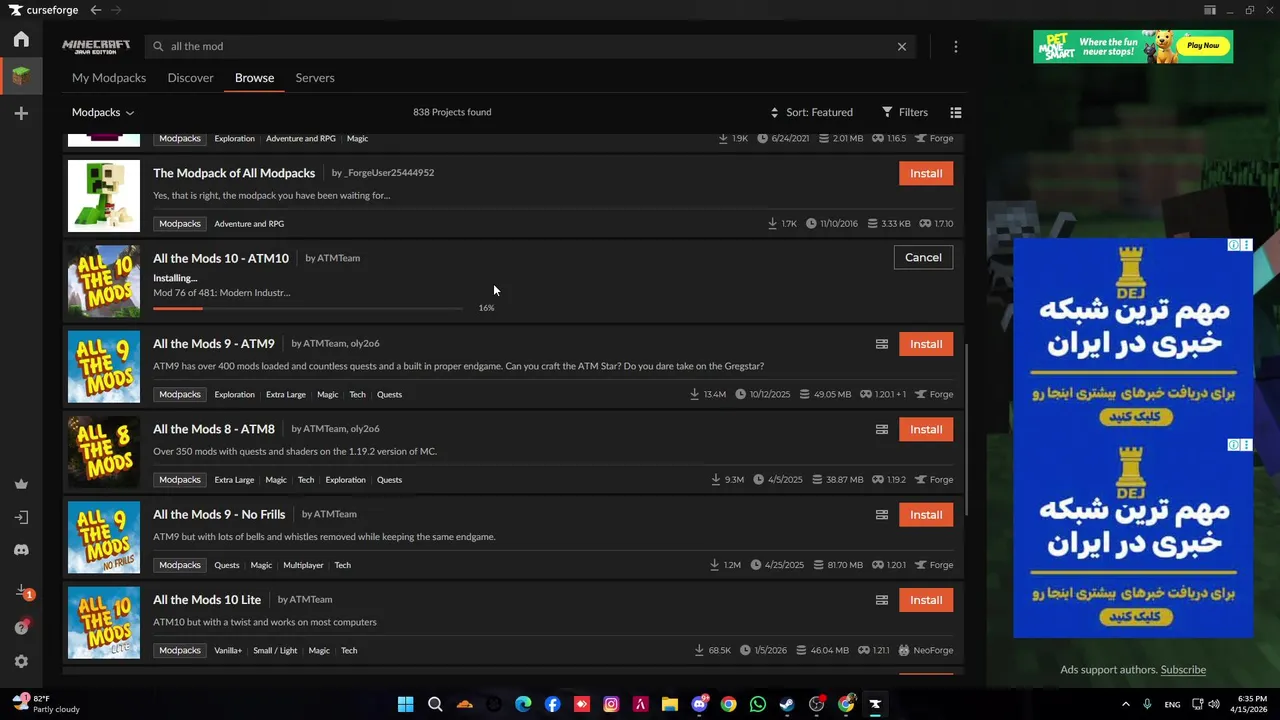Install All the Mods 10 Lite
Image resolution: width=1280 pixels, height=720 pixels.
(x=926, y=600)
